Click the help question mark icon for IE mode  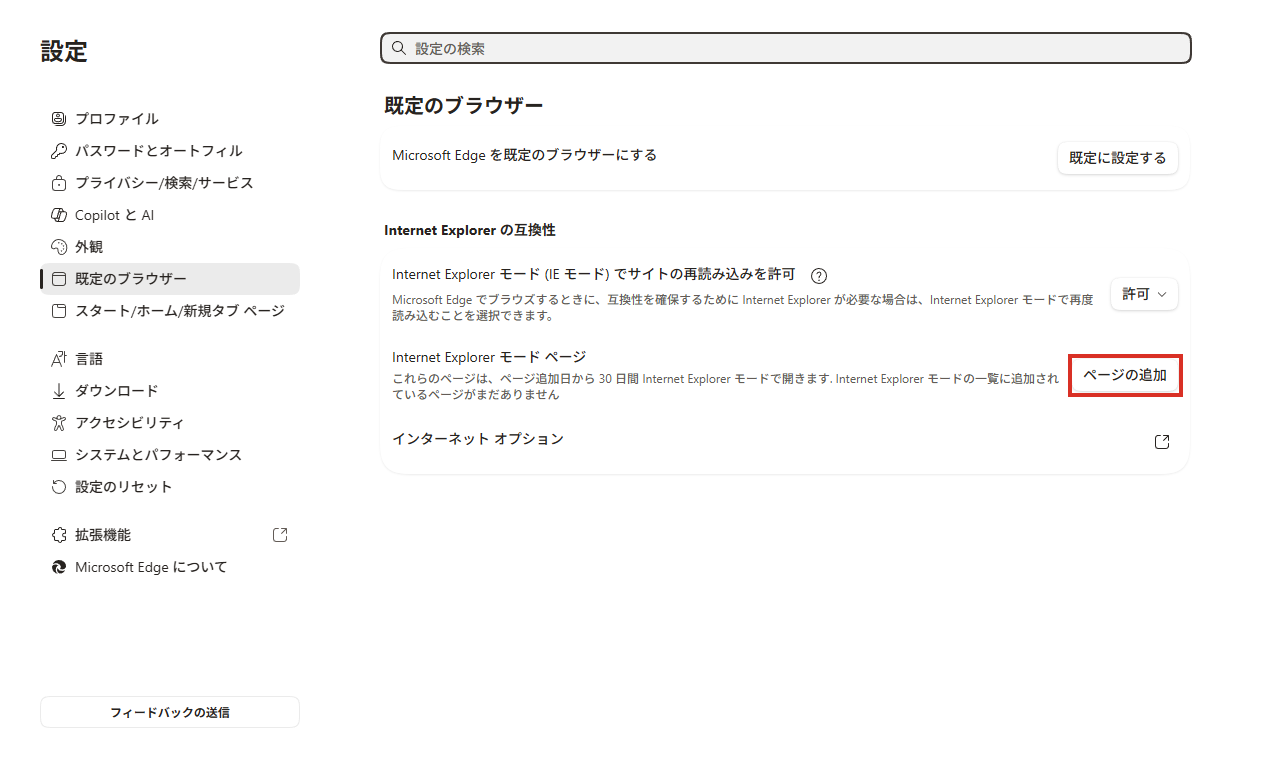point(819,276)
